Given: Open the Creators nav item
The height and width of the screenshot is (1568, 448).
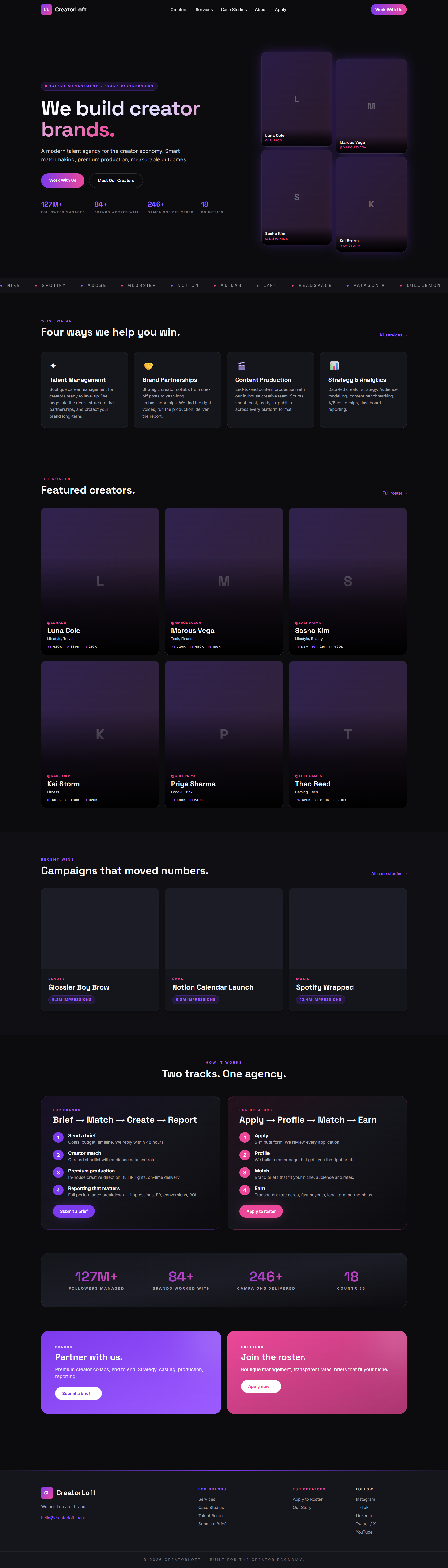Looking at the screenshot, I should [179, 10].
